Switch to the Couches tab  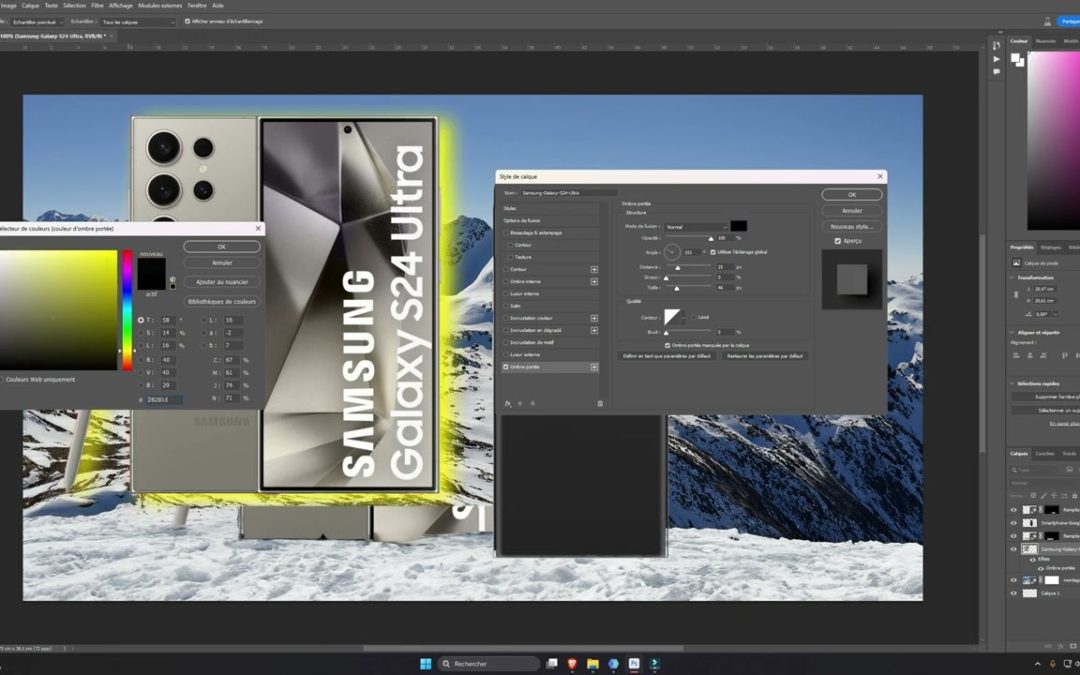coord(1045,454)
